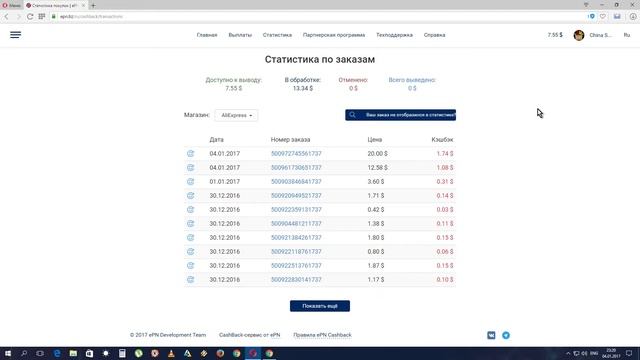Open order link 500922118761737
The width and height of the screenshot is (640, 360).
point(296,251)
